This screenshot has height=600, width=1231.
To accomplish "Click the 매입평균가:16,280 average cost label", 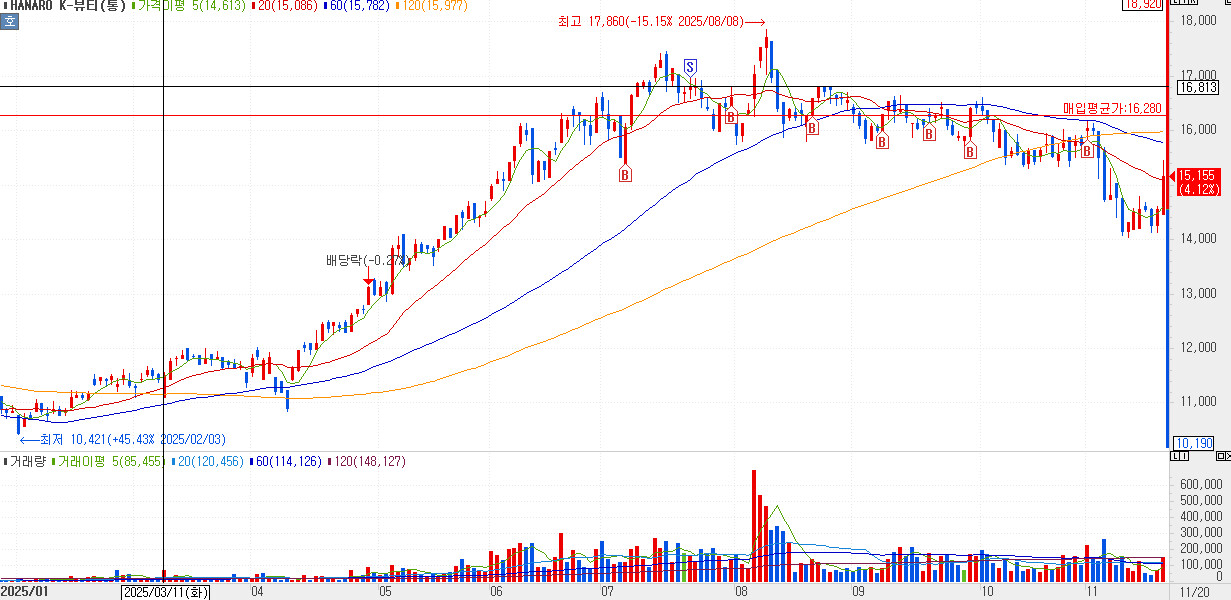I will tap(1112, 107).
